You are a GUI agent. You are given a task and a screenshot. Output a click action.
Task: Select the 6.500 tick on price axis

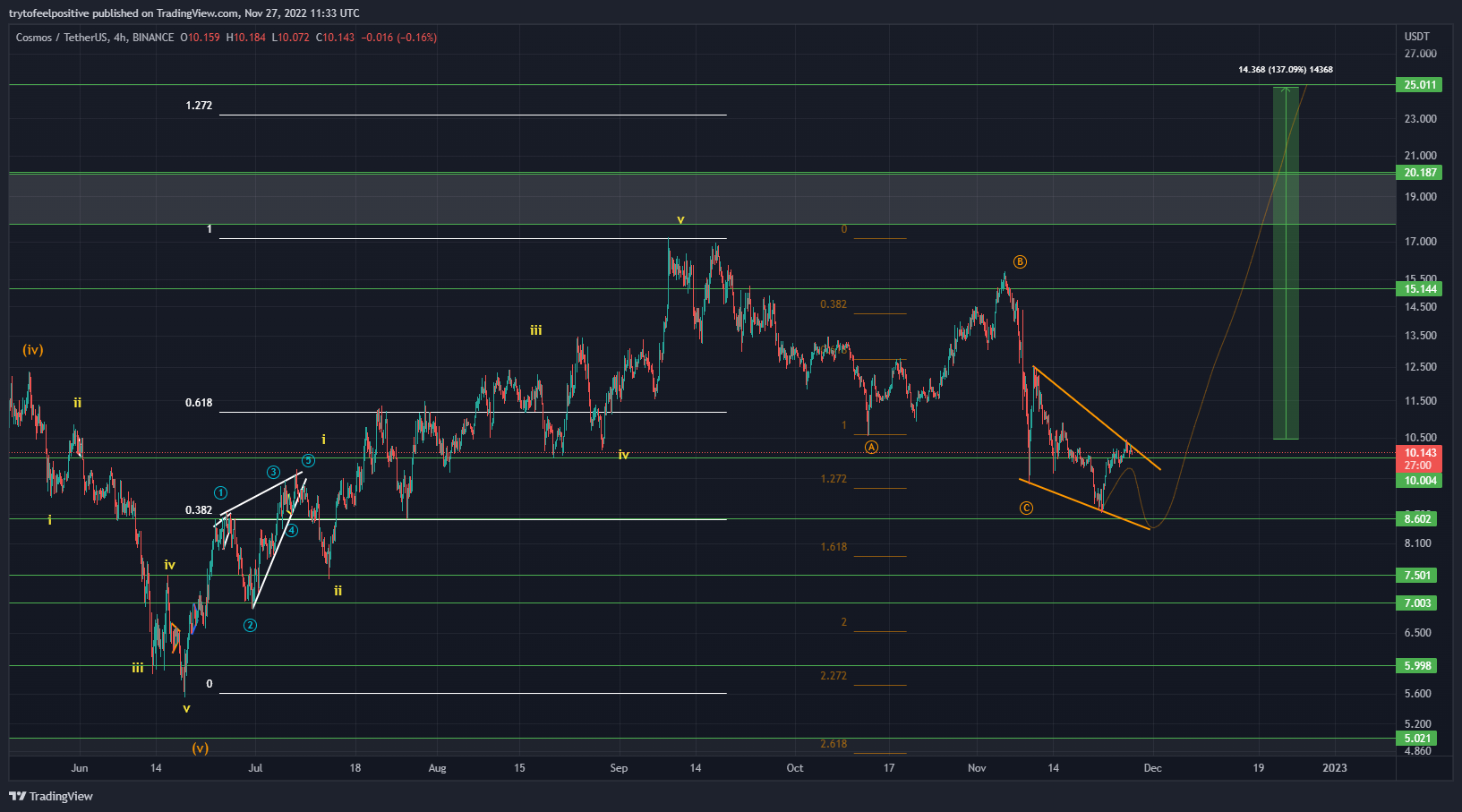click(1418, 633)
